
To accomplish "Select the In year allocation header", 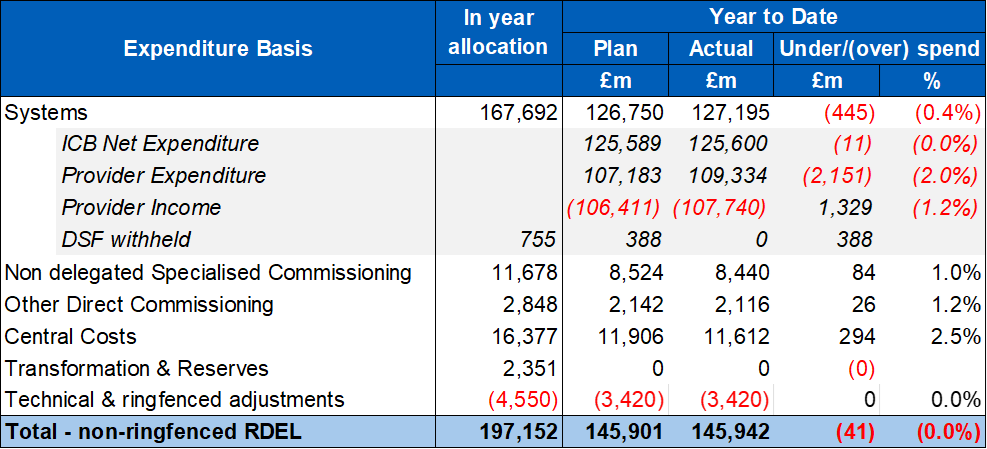I will (x=498, y=32).
